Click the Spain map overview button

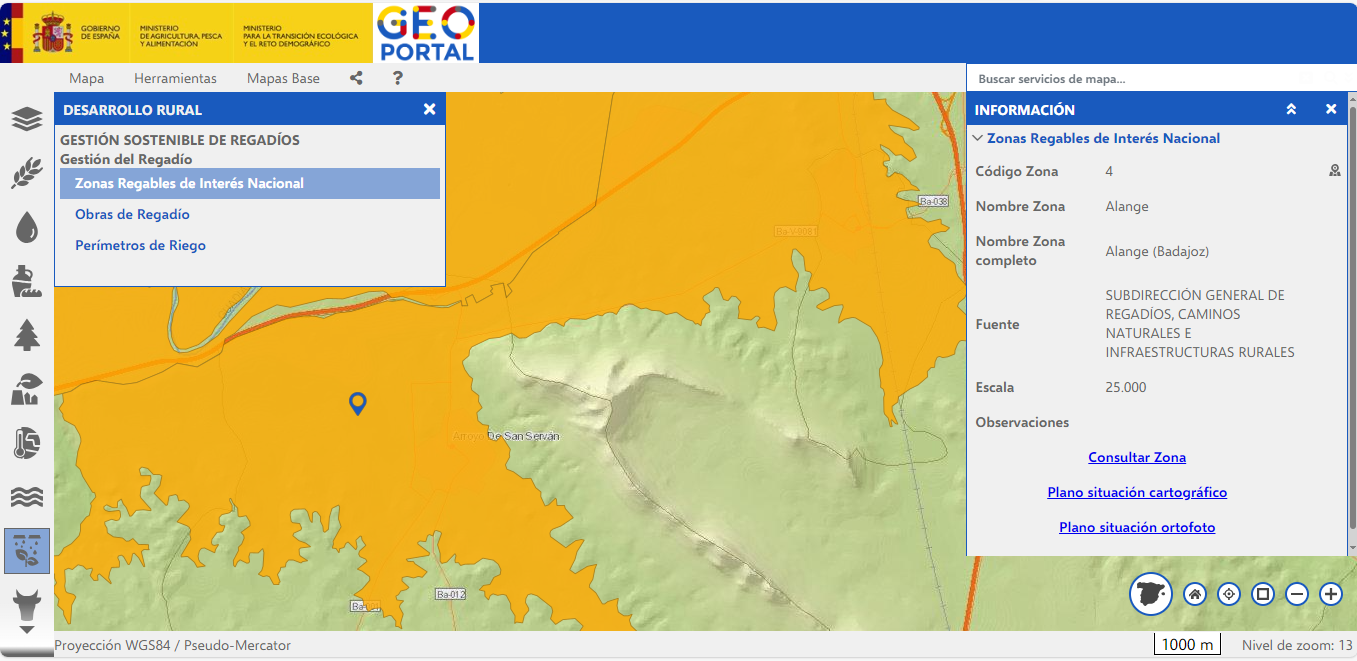1150,594
